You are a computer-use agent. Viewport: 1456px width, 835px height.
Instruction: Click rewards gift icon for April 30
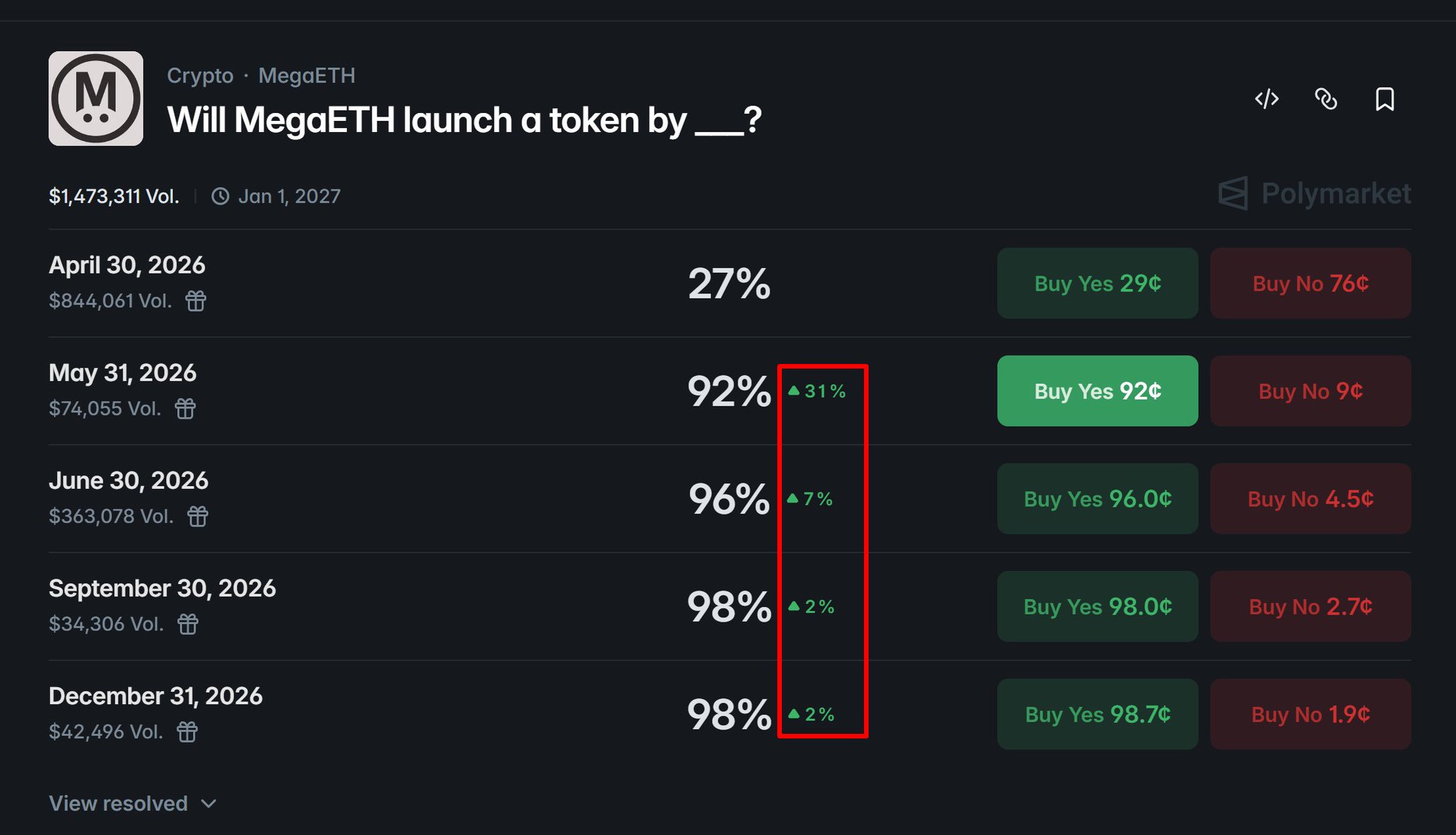(x=196, y=301)
